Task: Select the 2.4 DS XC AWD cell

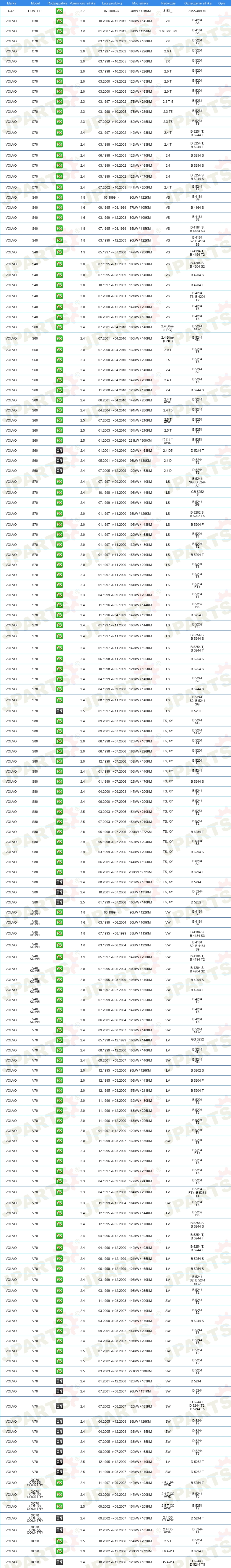Action: tap(168, 1518)
